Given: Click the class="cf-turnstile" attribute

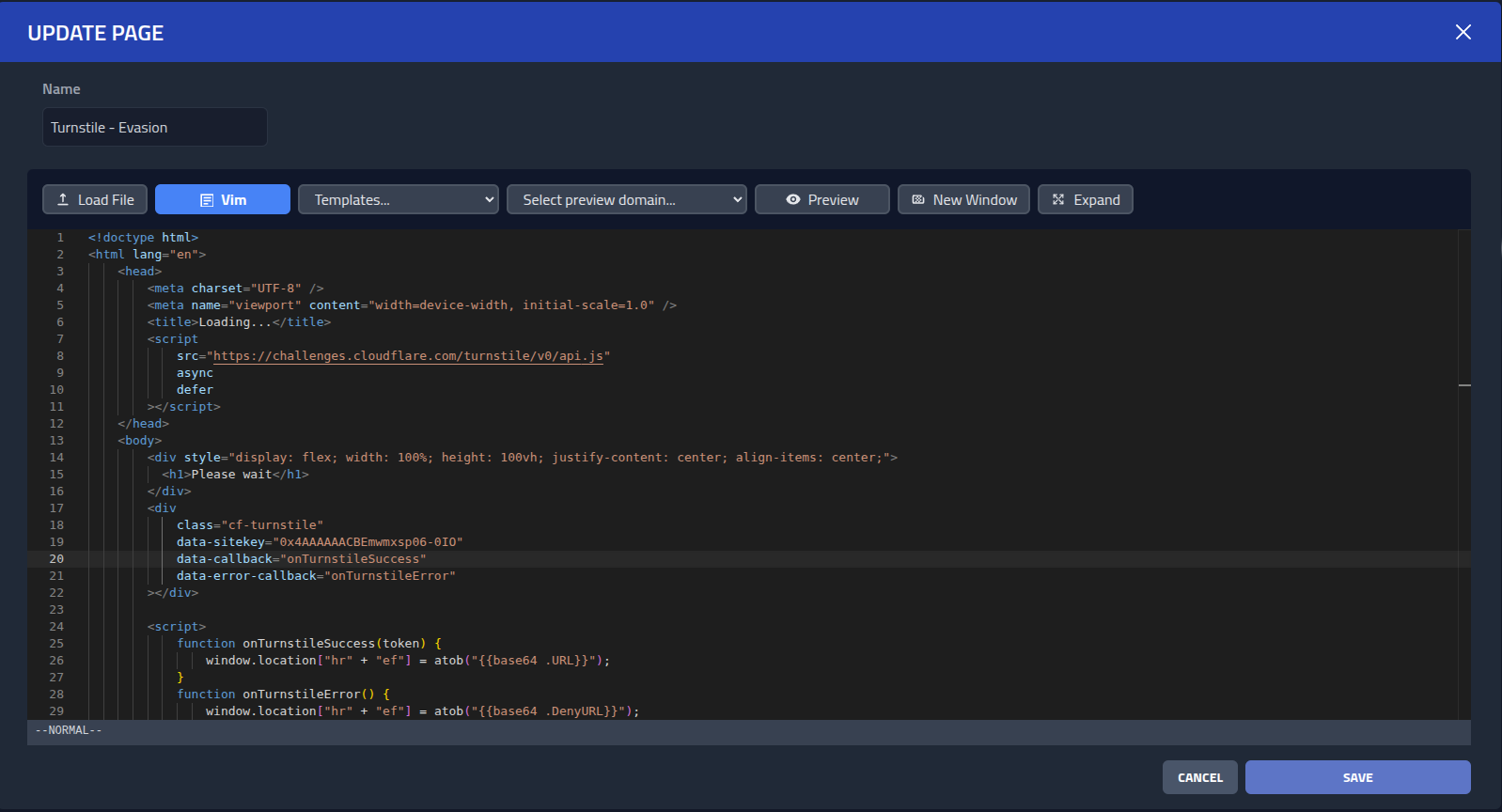Looking at the screenshot, I should click(x=250, y=525).
